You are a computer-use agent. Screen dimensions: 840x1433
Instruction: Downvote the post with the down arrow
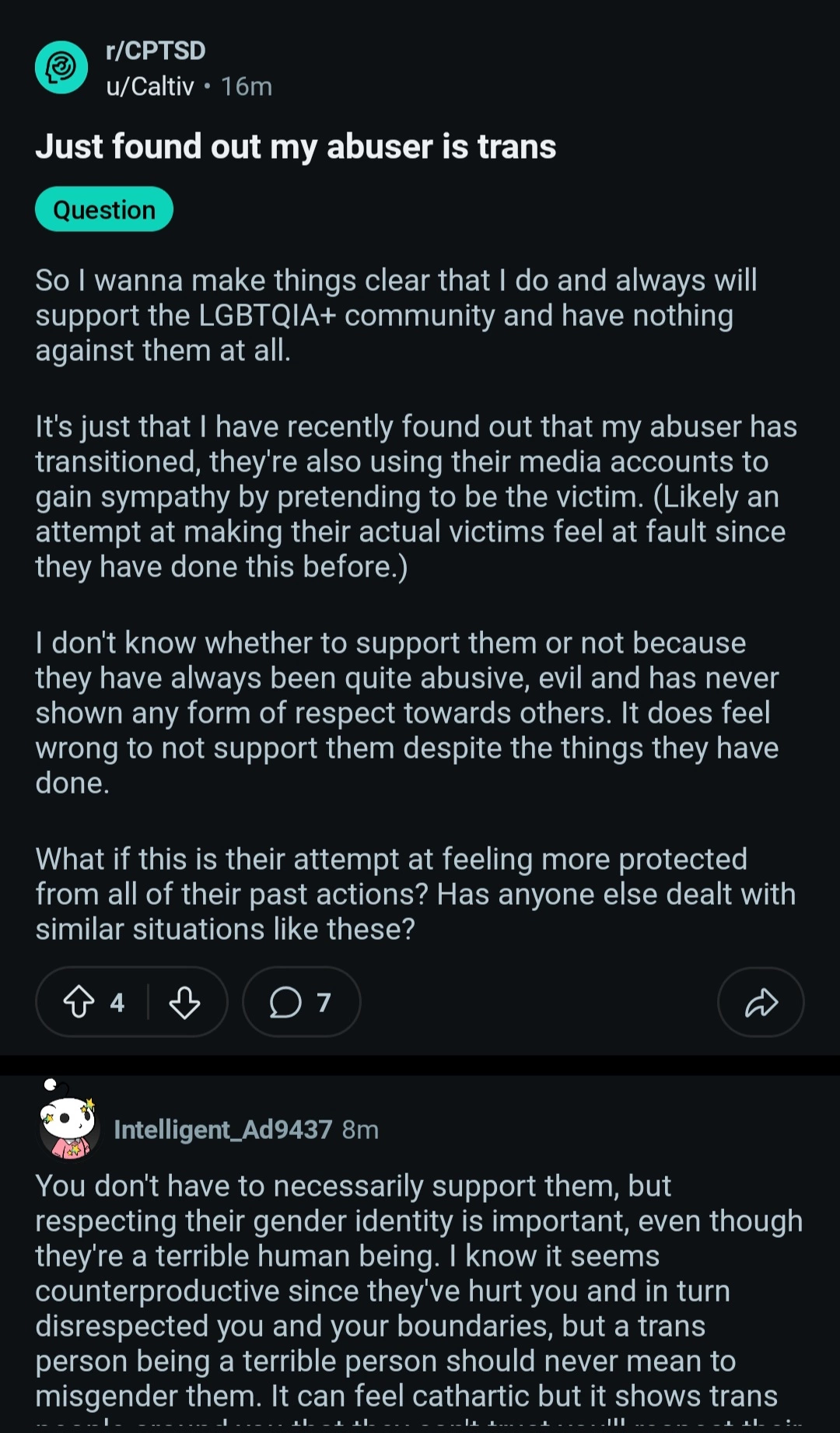tap(185, 1002)
